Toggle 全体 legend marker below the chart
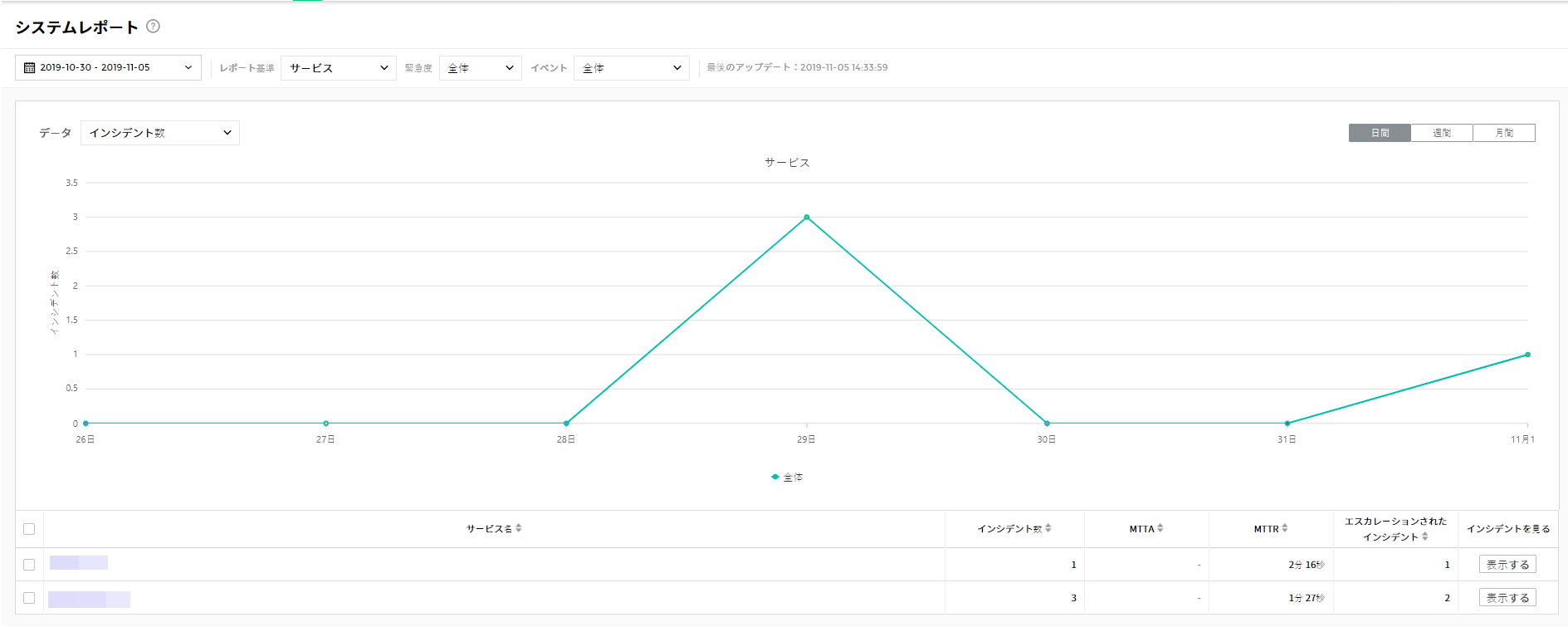 775,478
